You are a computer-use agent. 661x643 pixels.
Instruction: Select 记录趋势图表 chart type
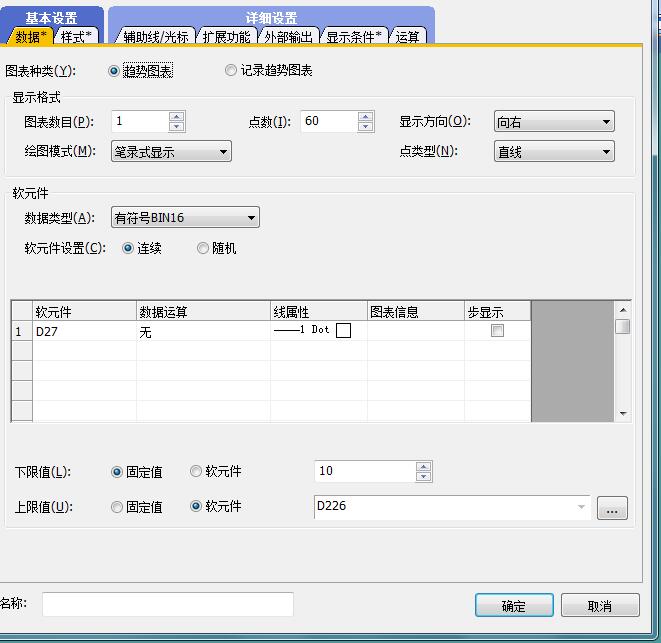click(x=231, y=71)
